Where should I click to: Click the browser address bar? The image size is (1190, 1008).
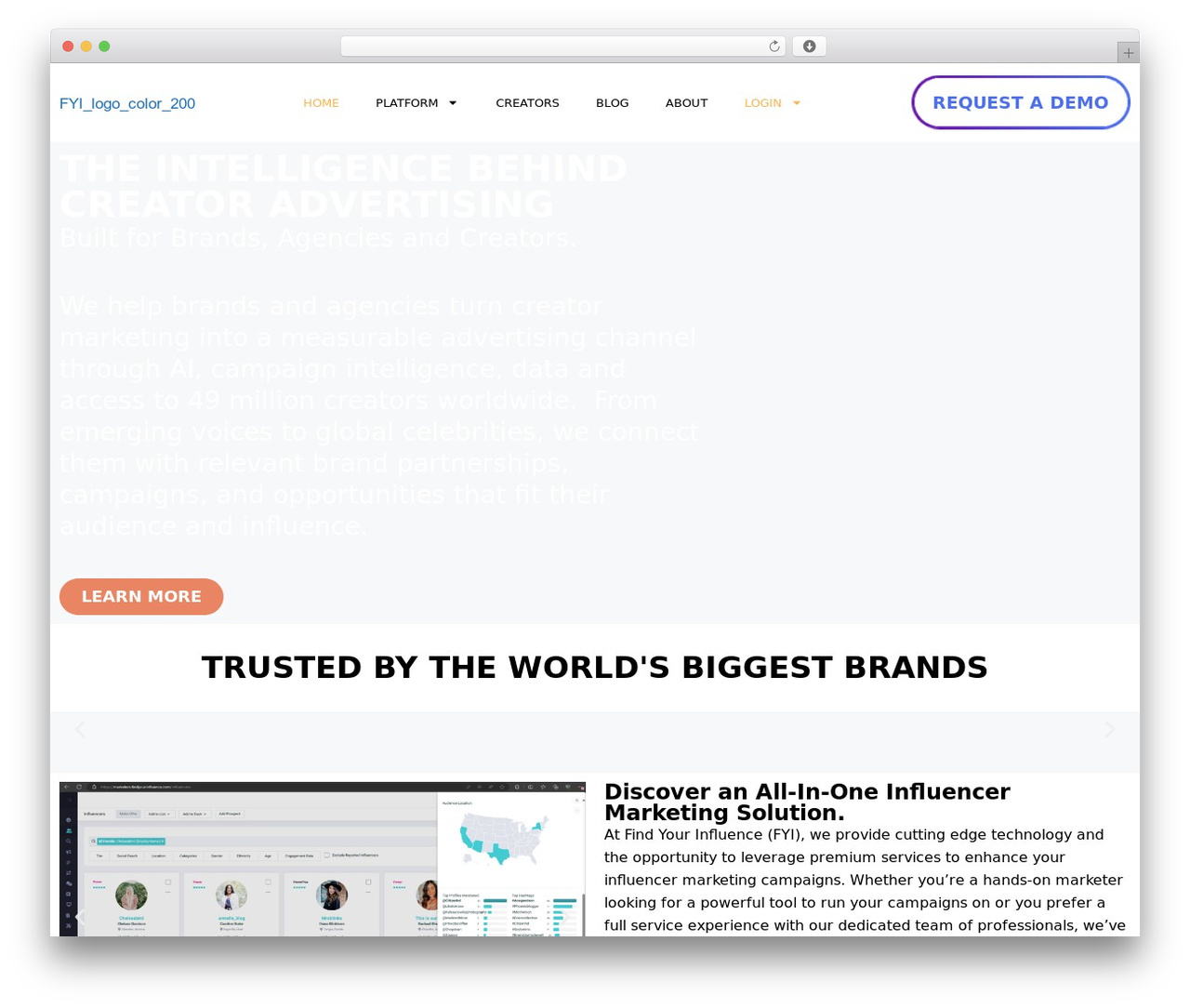click(x=563, y=46)
